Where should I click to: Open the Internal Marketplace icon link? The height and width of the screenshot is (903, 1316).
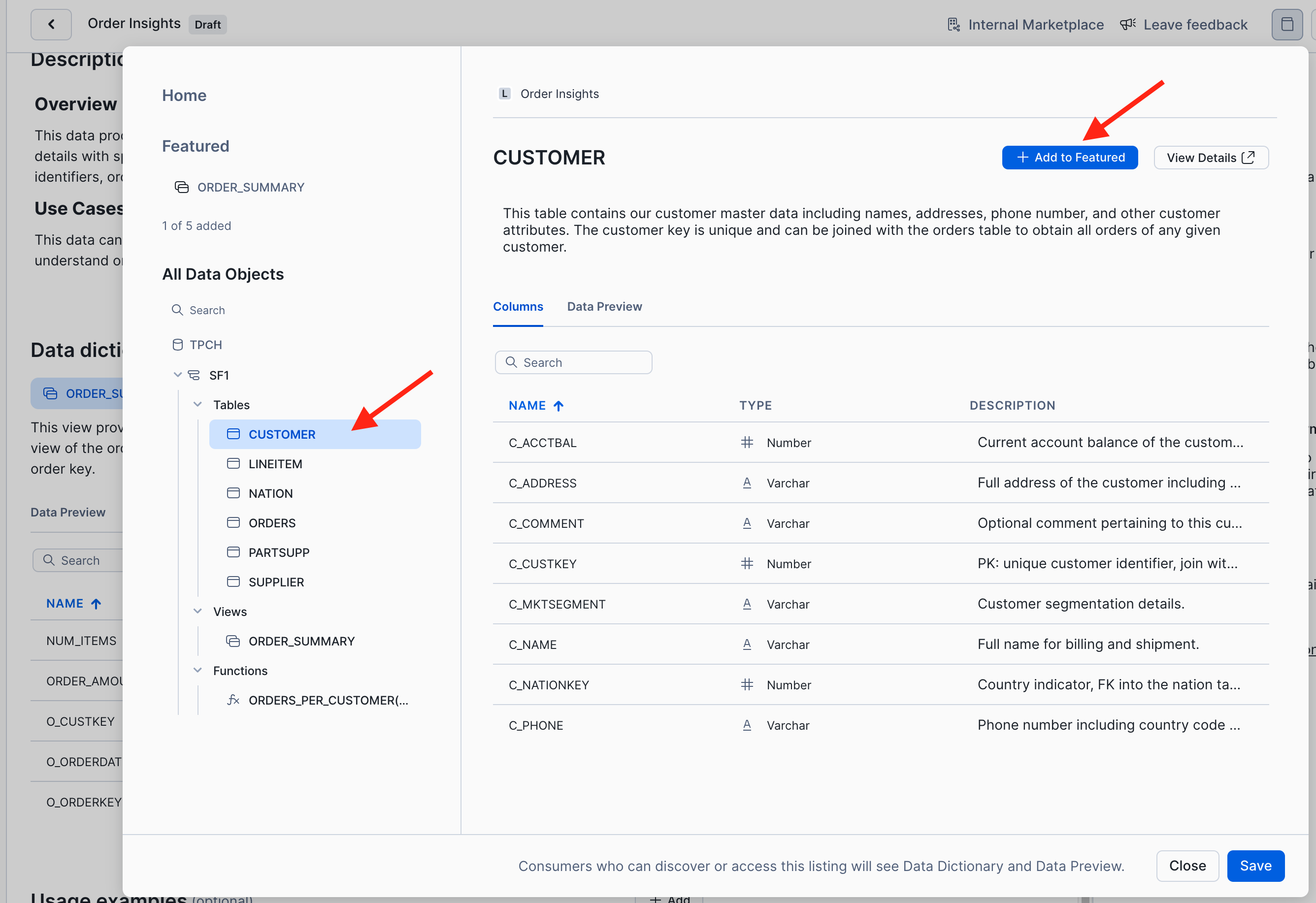click(954, 25)
